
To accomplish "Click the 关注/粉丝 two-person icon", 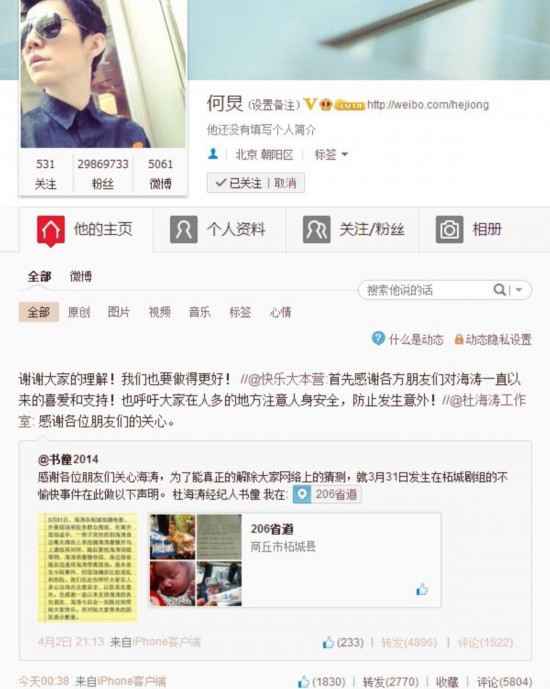I will click(316, 229).
